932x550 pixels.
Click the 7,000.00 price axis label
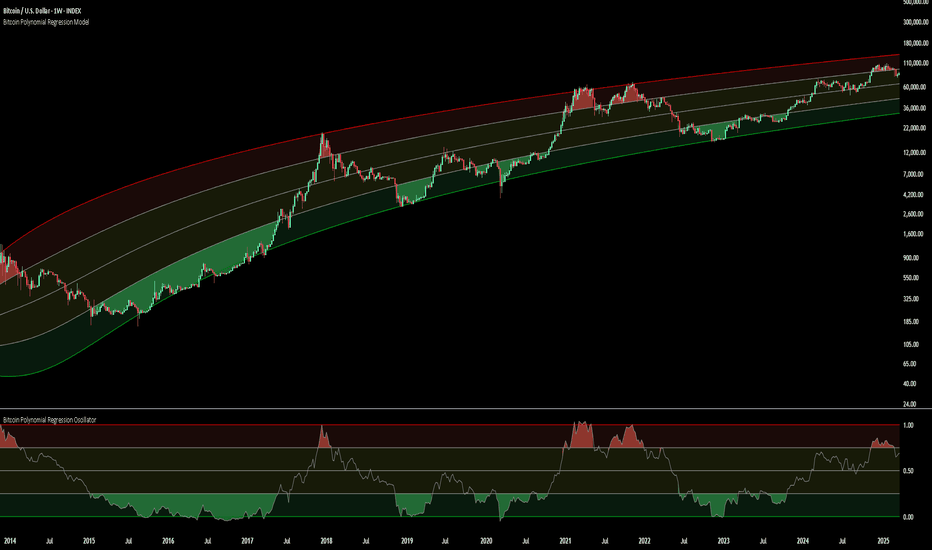[915, 174]
